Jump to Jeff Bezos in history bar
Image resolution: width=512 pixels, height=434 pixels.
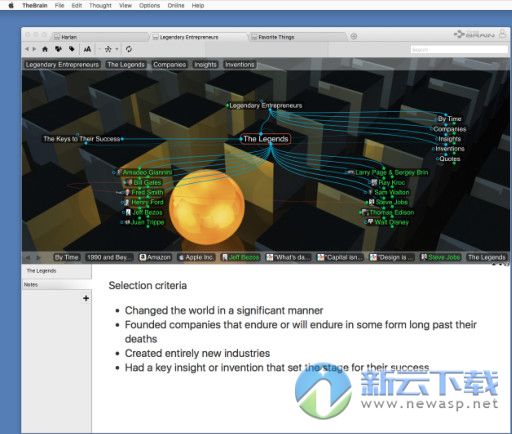tap(241, 257)
